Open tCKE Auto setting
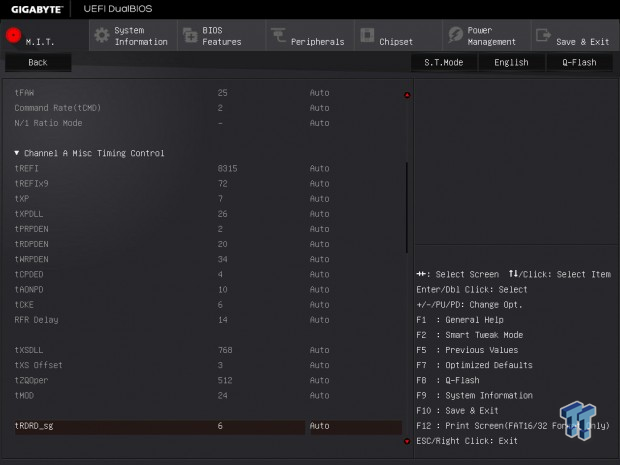This screenshot has height=465, width=620. coord(319,305)
